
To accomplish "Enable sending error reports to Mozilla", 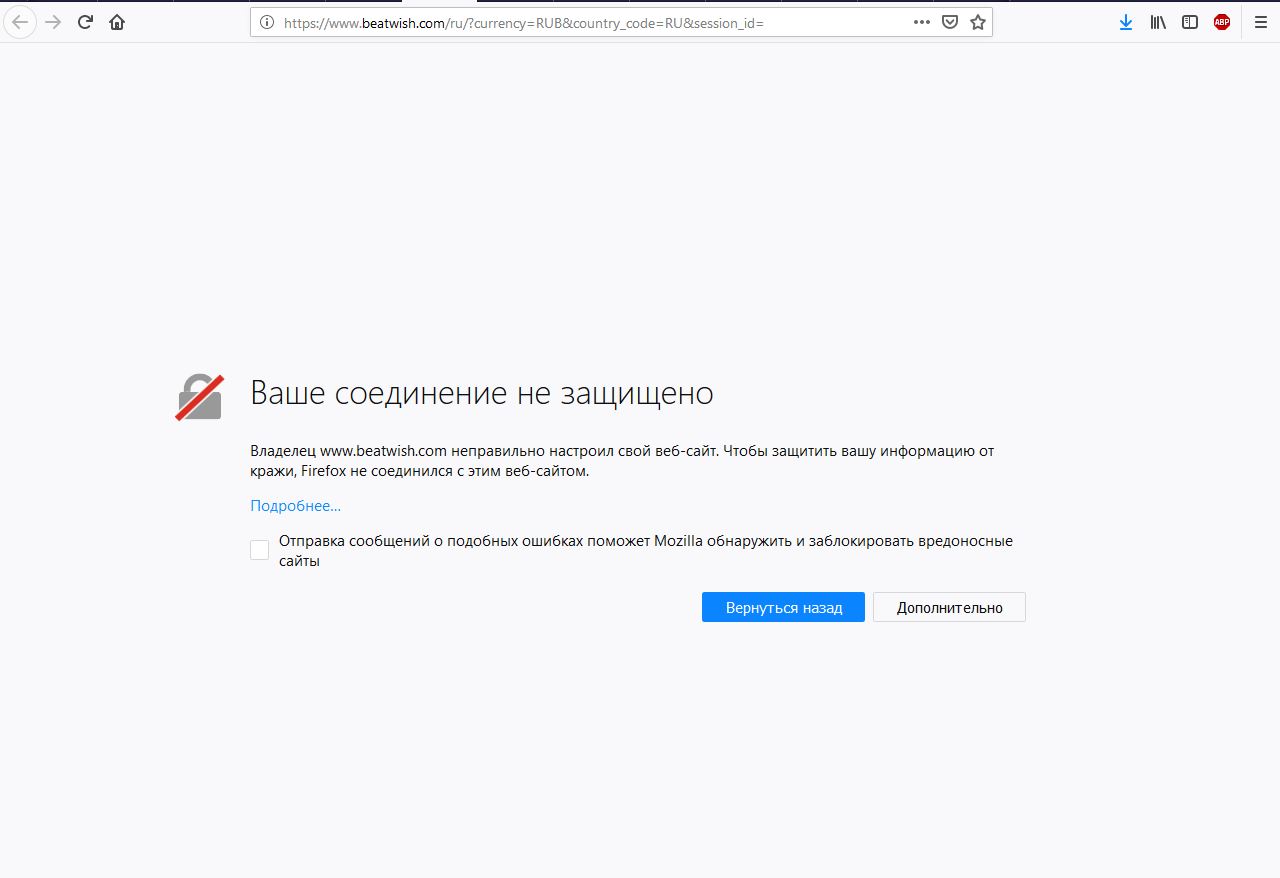I will tap(260, 550).
